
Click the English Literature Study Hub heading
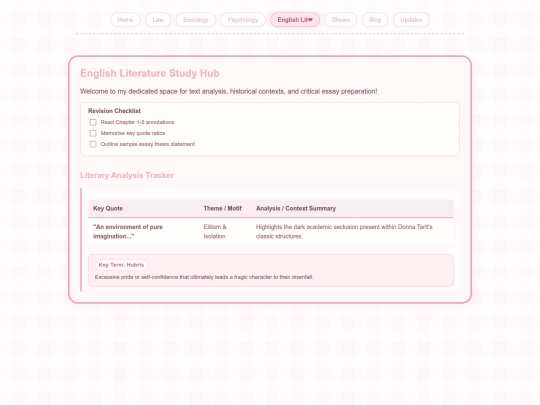pyautogui.click(x=150, y=73)
